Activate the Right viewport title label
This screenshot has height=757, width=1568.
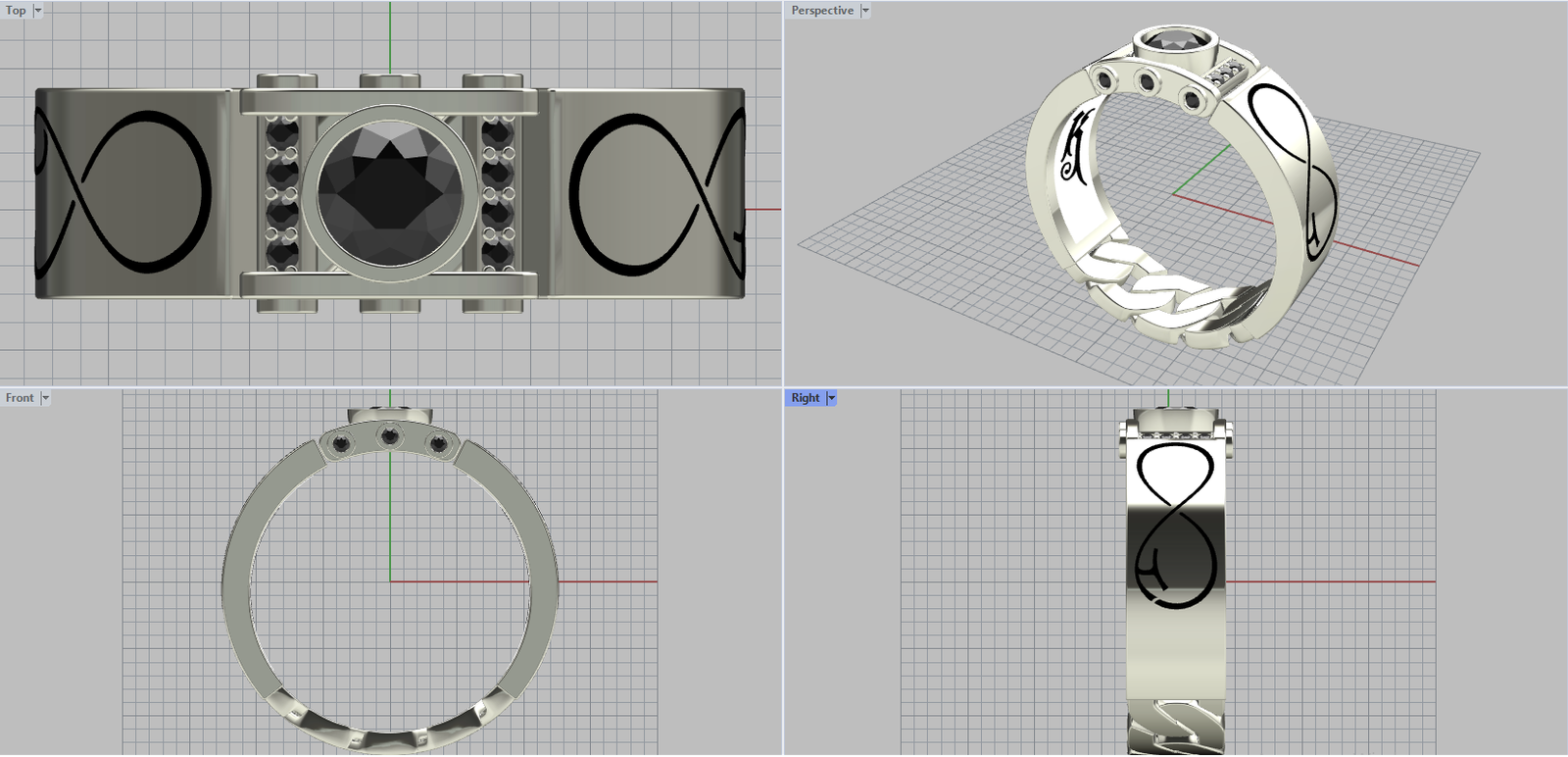[x=805, y=398]
